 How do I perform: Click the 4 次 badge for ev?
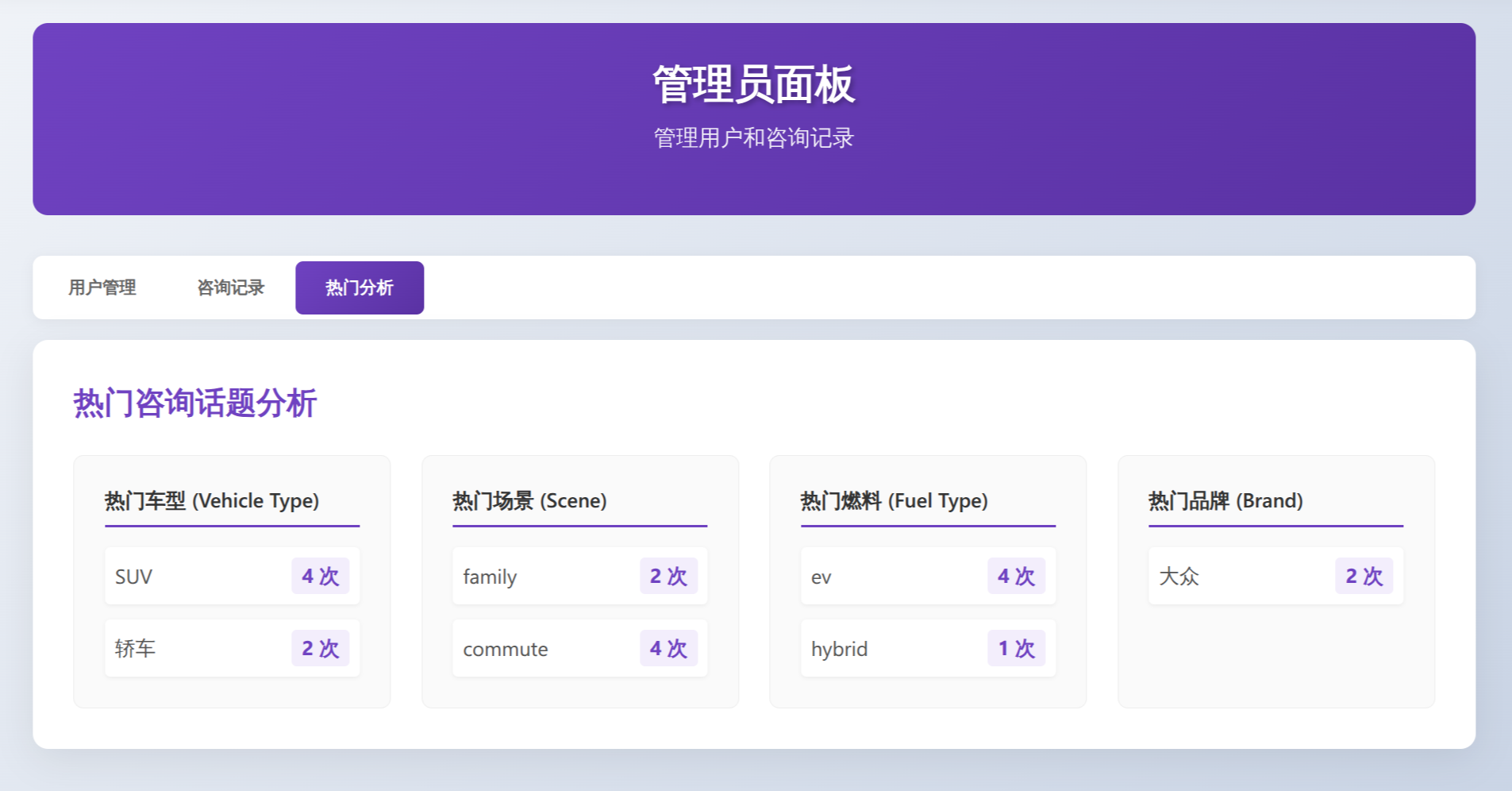coord(1017,576)
